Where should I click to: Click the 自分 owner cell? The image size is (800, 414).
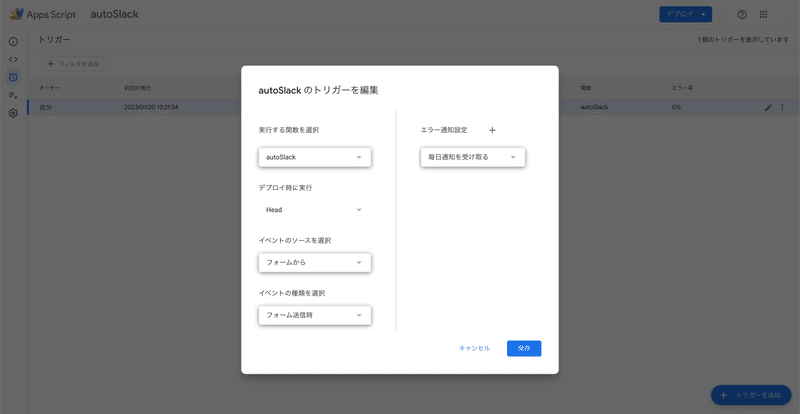46,108
